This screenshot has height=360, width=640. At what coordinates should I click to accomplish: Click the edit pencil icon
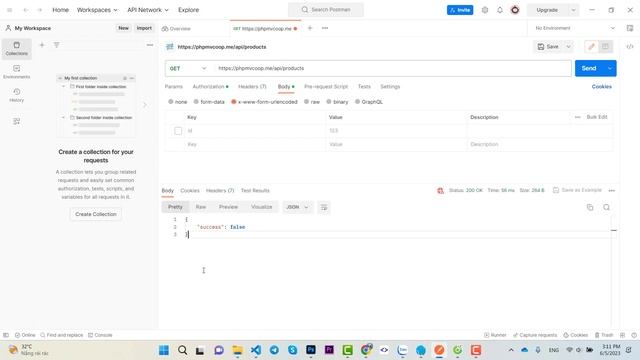591,47
